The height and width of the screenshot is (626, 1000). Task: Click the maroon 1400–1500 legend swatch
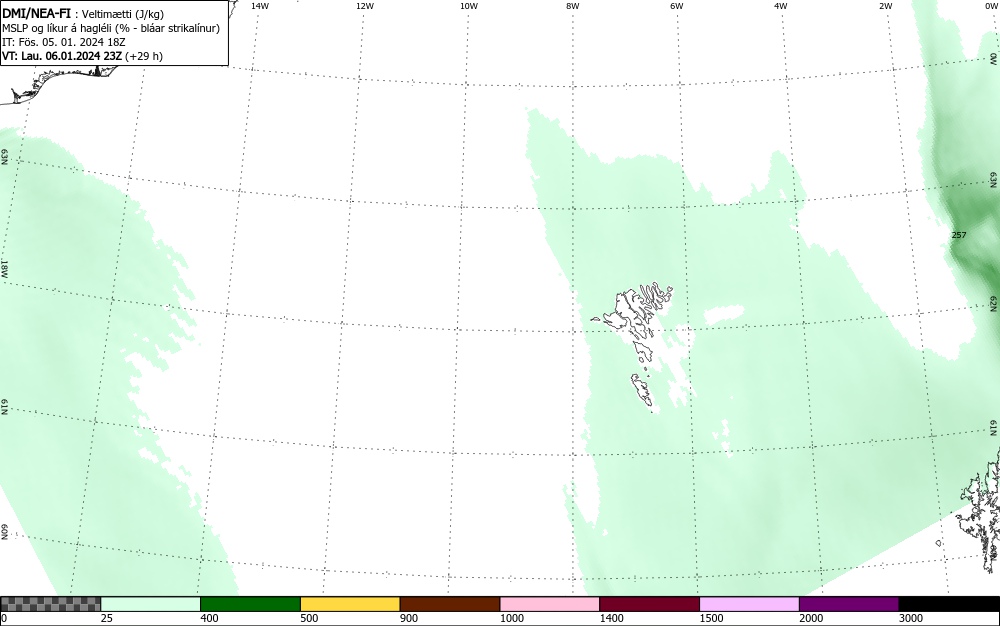pyautogui.click(x=649, y=604)
